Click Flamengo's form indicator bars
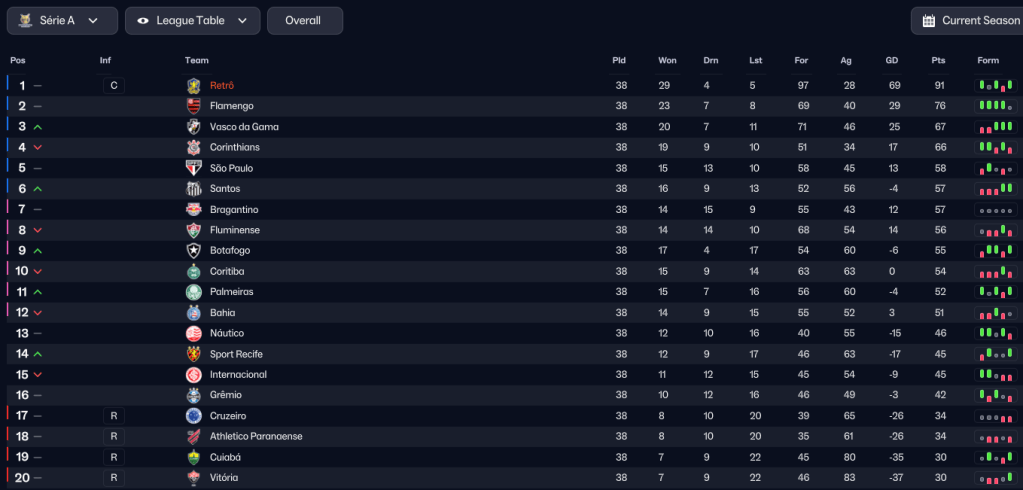The width and height of the screenshot is (1023, 490). click(x=996, y=106)
